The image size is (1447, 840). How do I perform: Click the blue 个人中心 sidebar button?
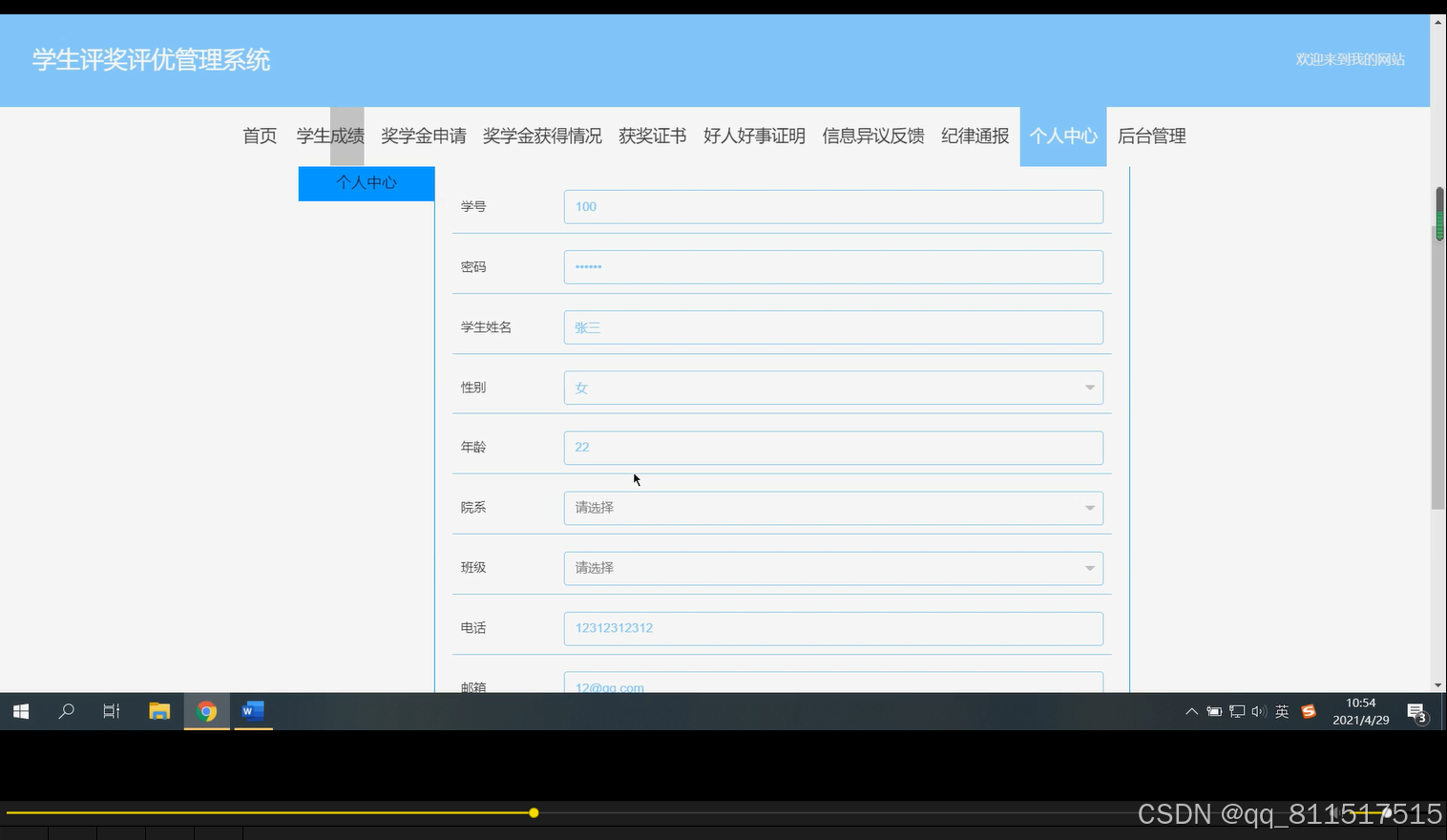(x=367, y=183)
